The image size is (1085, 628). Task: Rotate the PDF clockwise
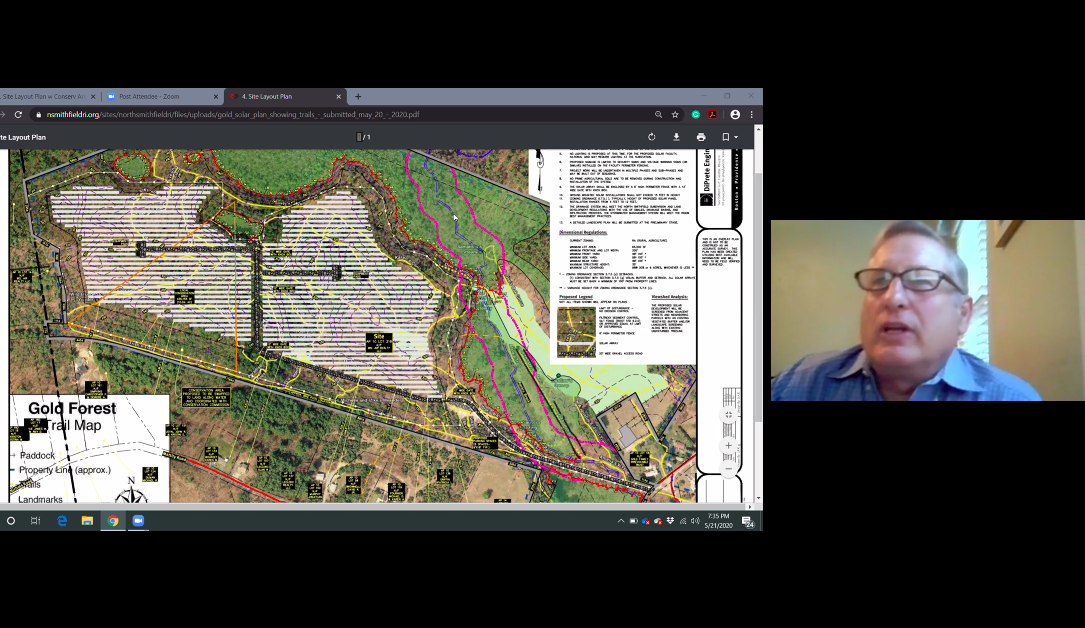tap(651, 137)
